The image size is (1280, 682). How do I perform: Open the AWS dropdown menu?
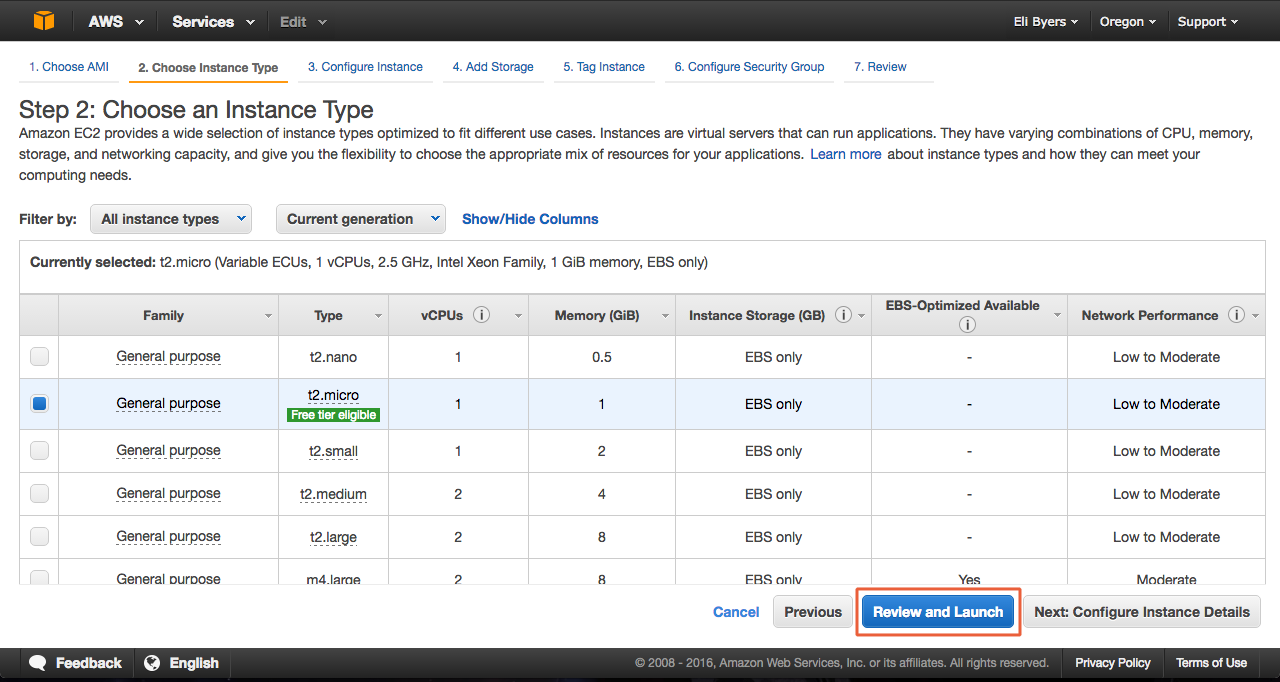pyautogui.click(x=116, y=21)
